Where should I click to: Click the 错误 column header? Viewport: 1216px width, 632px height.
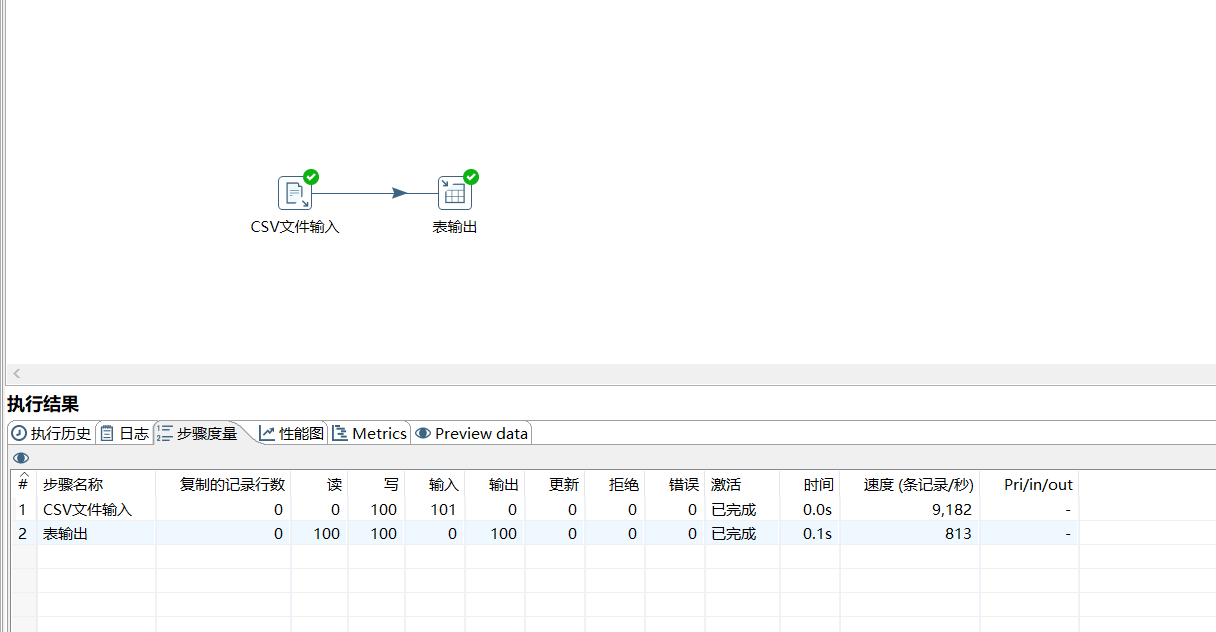click(675, 484)
